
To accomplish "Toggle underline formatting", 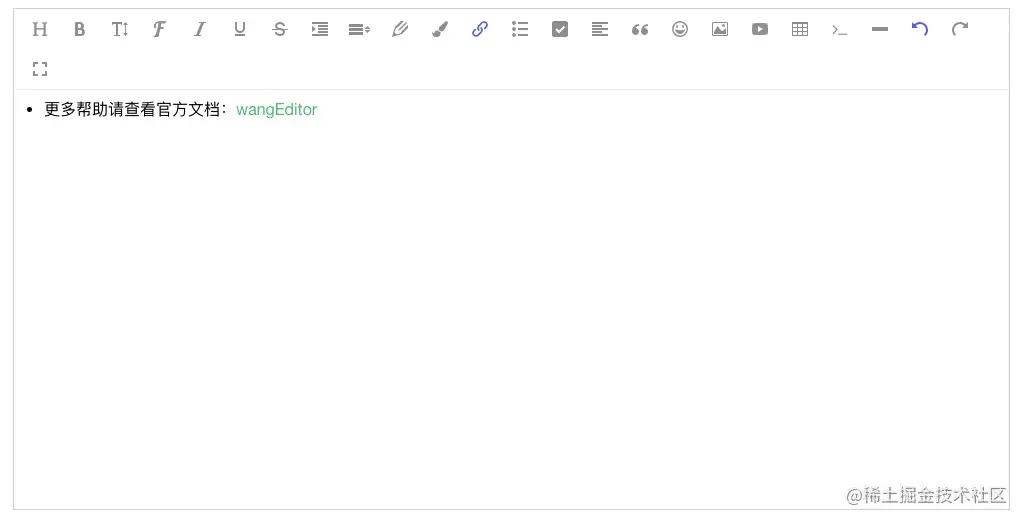I will (239, 29).
